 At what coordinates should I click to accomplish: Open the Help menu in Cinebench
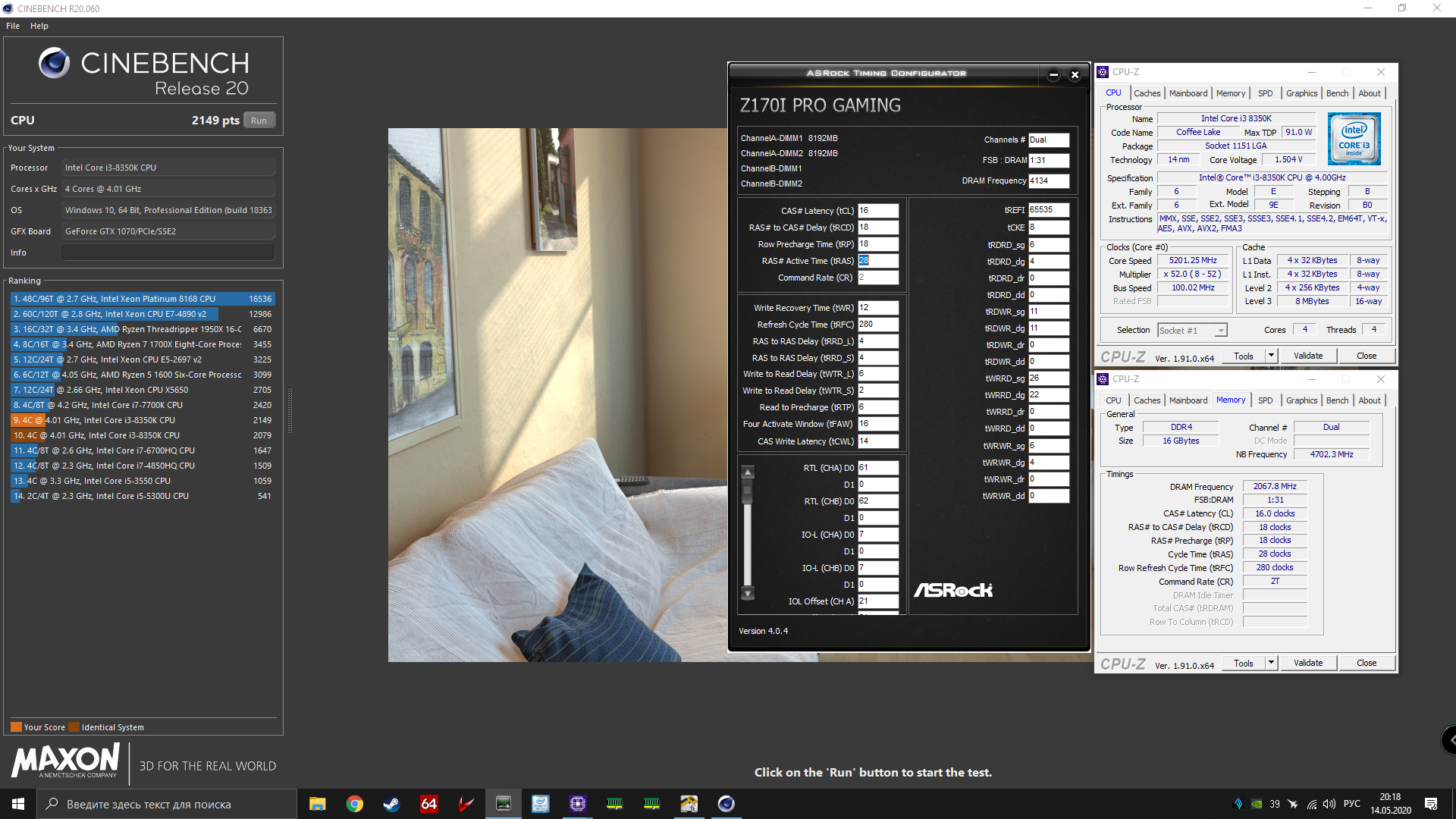(39, 26)
